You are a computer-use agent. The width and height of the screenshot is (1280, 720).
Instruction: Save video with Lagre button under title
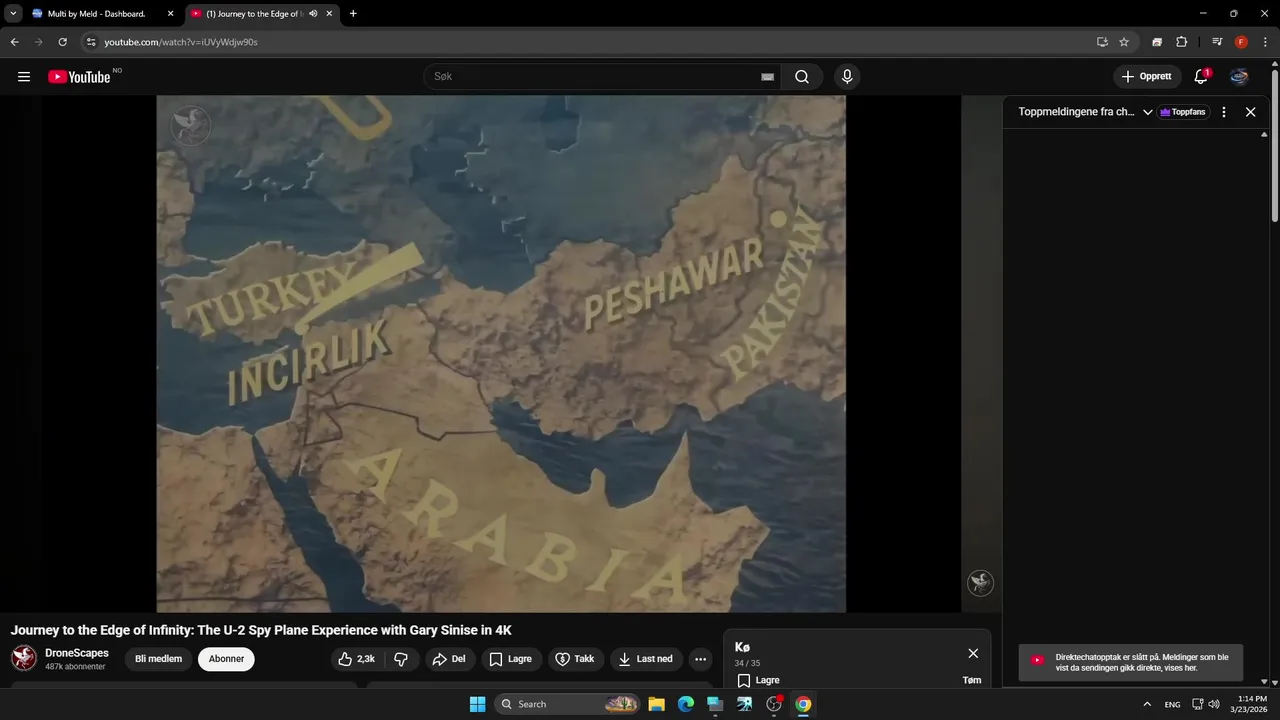coord(511,659)
